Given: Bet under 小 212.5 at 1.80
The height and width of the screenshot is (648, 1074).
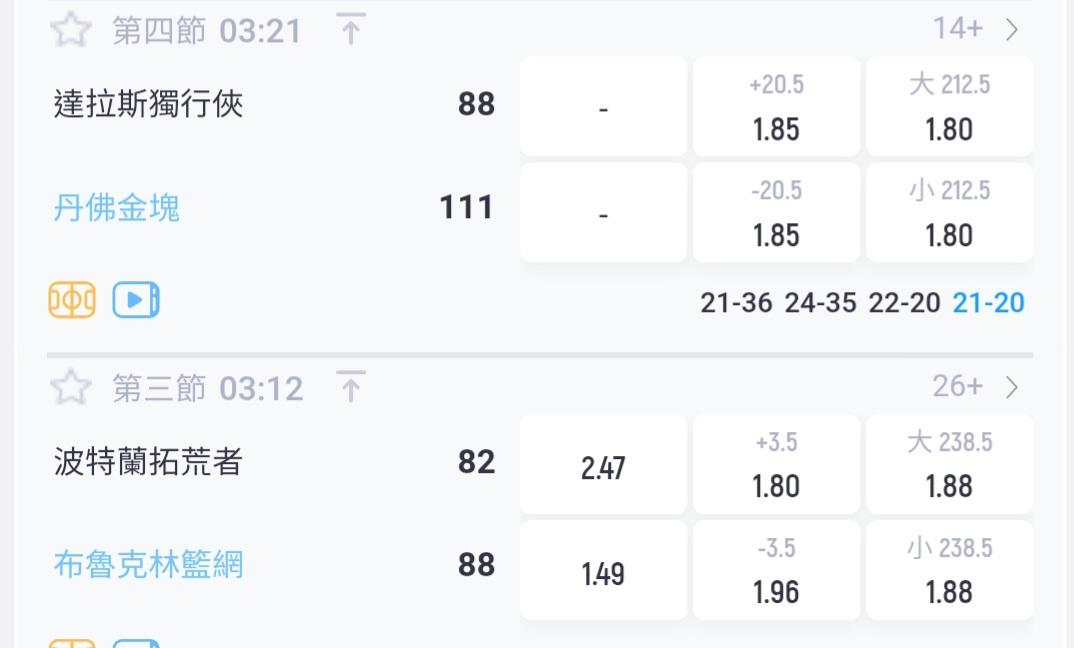Looking at the screenshot, I should 949,212.
